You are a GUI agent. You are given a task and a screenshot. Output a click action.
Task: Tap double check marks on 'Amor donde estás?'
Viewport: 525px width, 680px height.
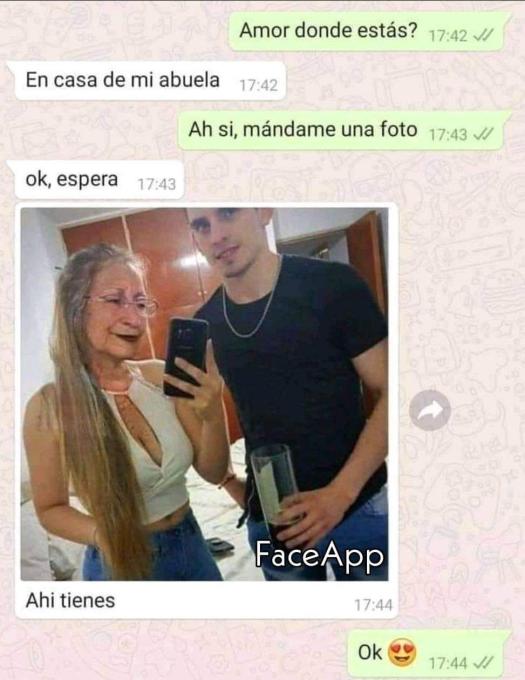pyautogui.click(x=483, y=35)
